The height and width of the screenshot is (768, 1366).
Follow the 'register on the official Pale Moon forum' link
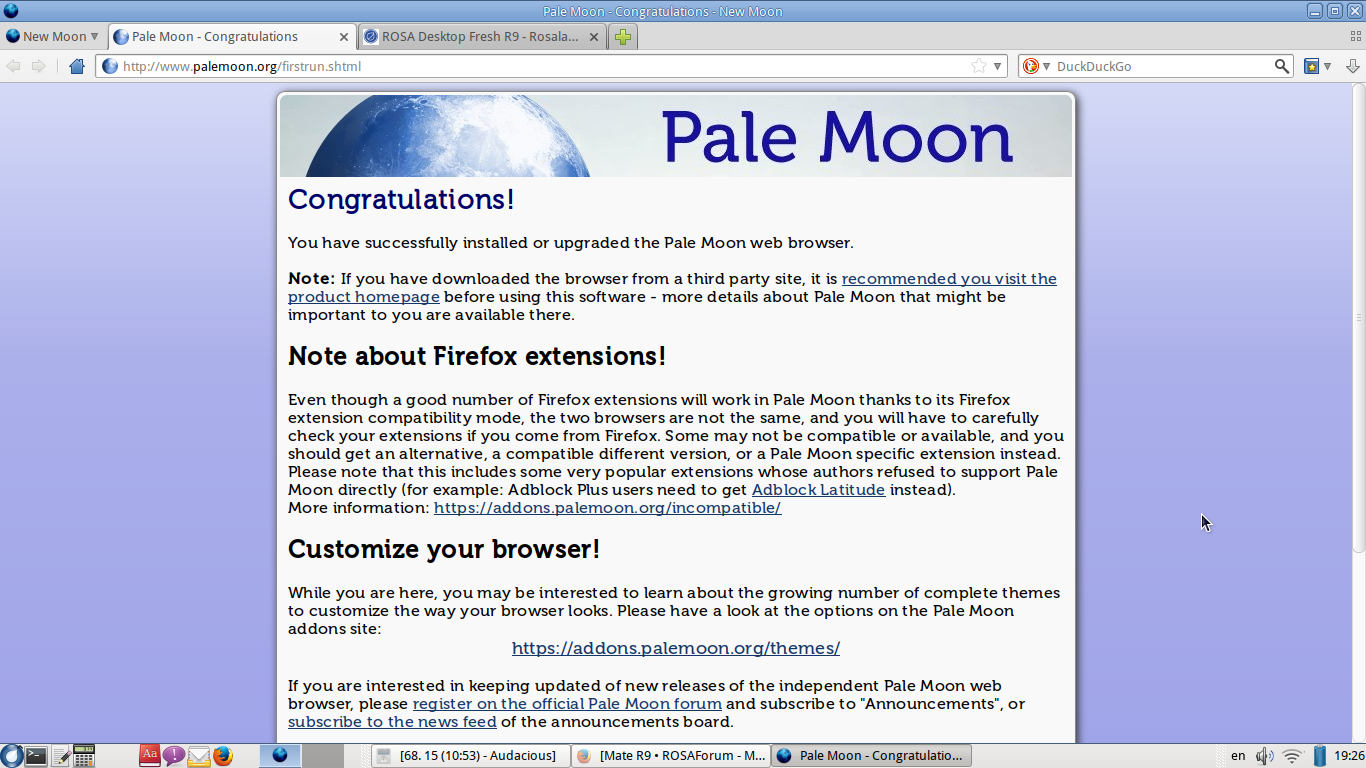[567, 704]
